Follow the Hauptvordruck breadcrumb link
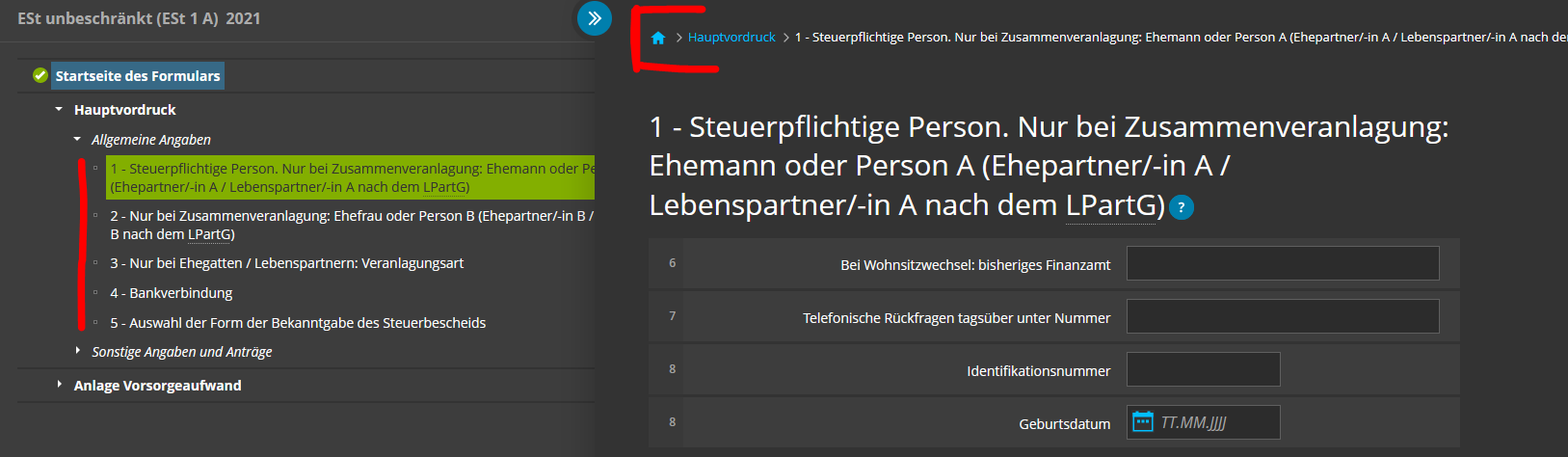Viewport: 1568px width, 457px height. pyautogui.click(x=731, y=38)
